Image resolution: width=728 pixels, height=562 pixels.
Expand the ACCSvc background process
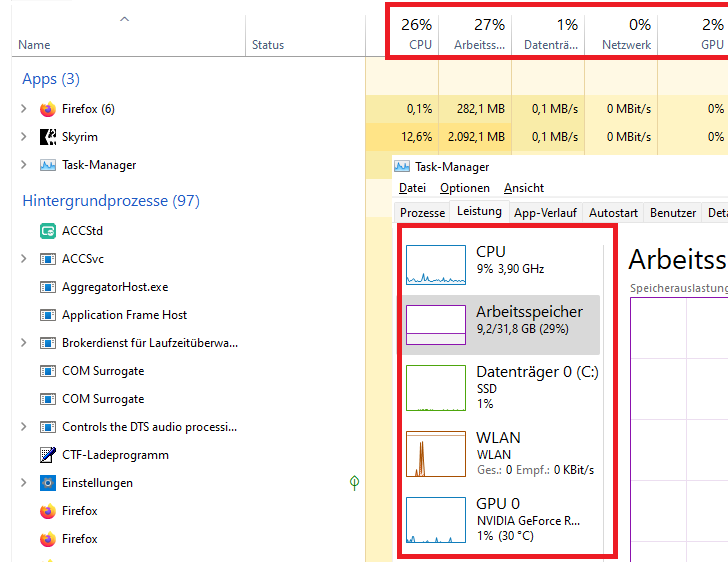(x=24, y=259)
